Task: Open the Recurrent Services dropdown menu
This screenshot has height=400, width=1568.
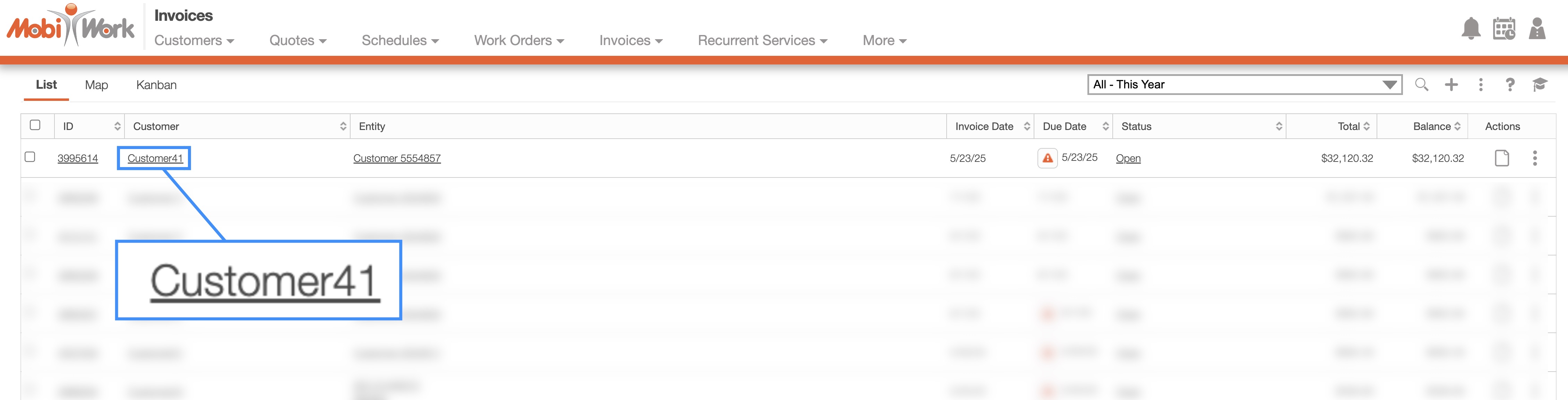Action: [x=762, y=40]
